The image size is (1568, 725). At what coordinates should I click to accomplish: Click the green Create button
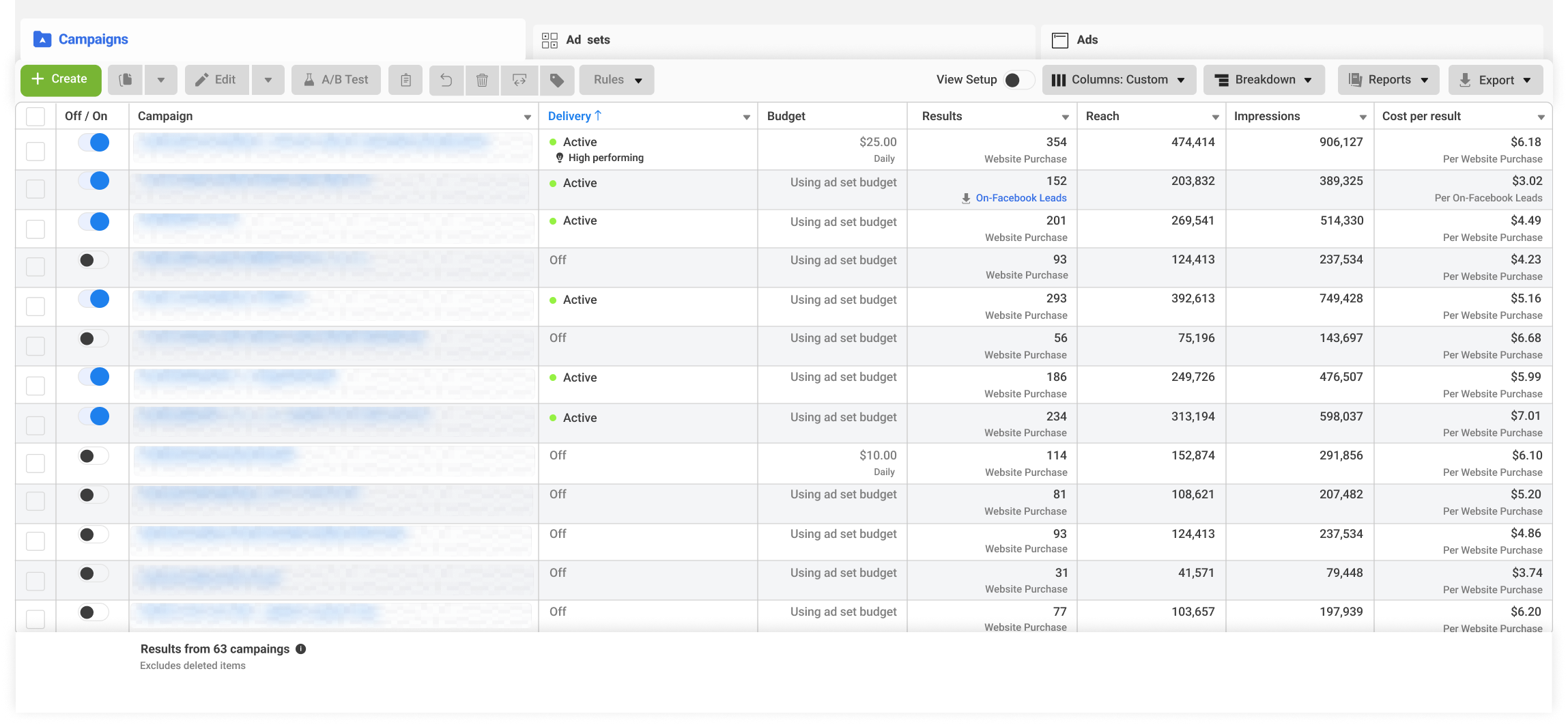pos(61,80)
